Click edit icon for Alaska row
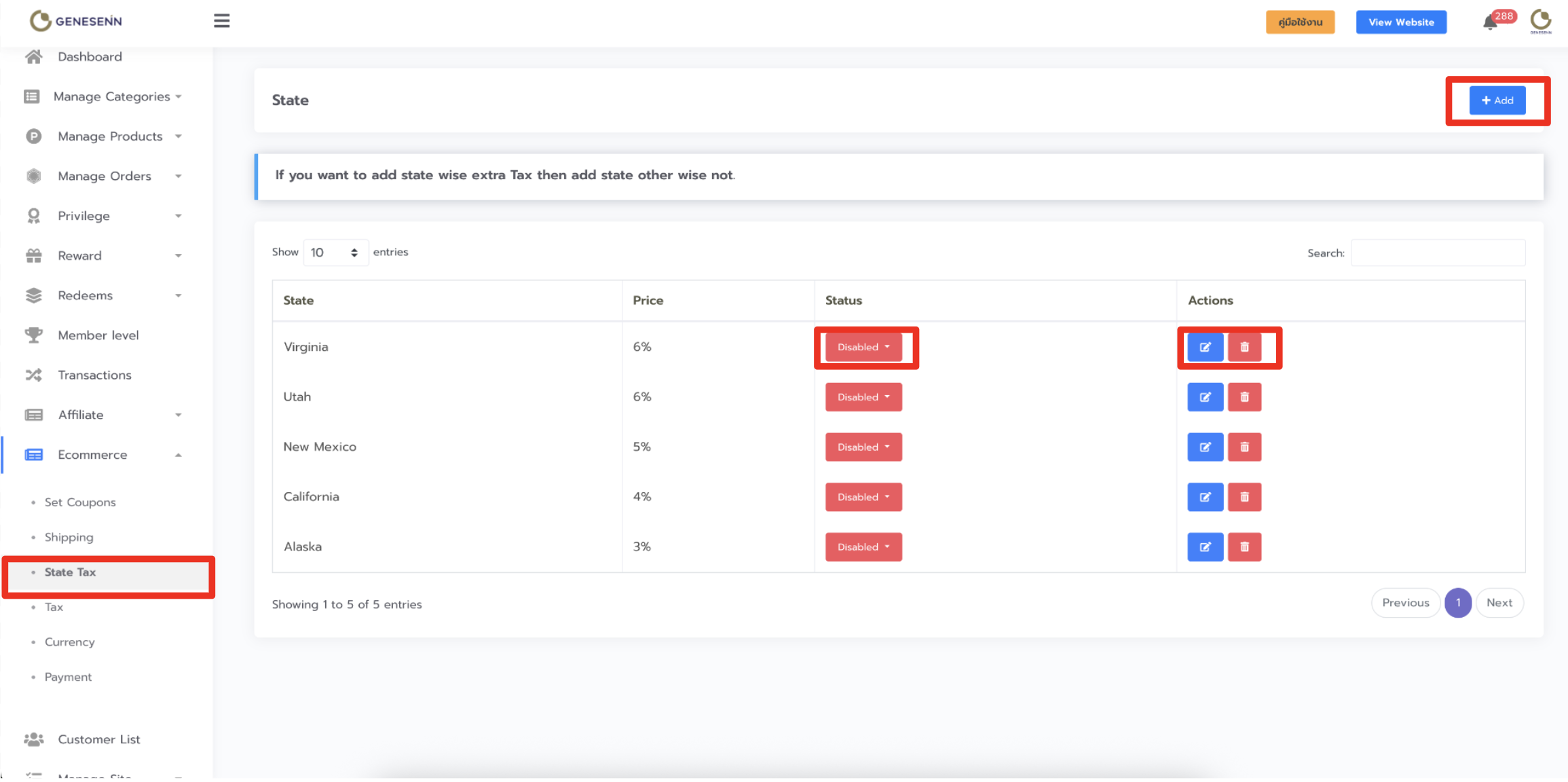 pyautogui.click(x=1205, y=547)
